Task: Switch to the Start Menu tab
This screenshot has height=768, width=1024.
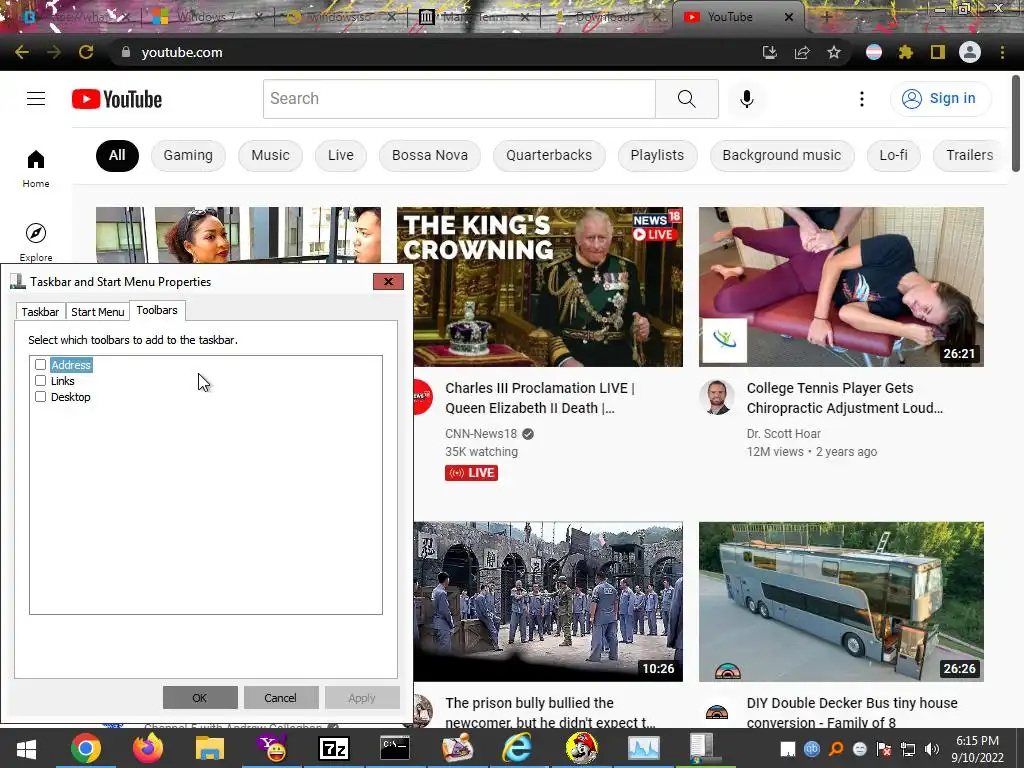Action: pos(97,312)
